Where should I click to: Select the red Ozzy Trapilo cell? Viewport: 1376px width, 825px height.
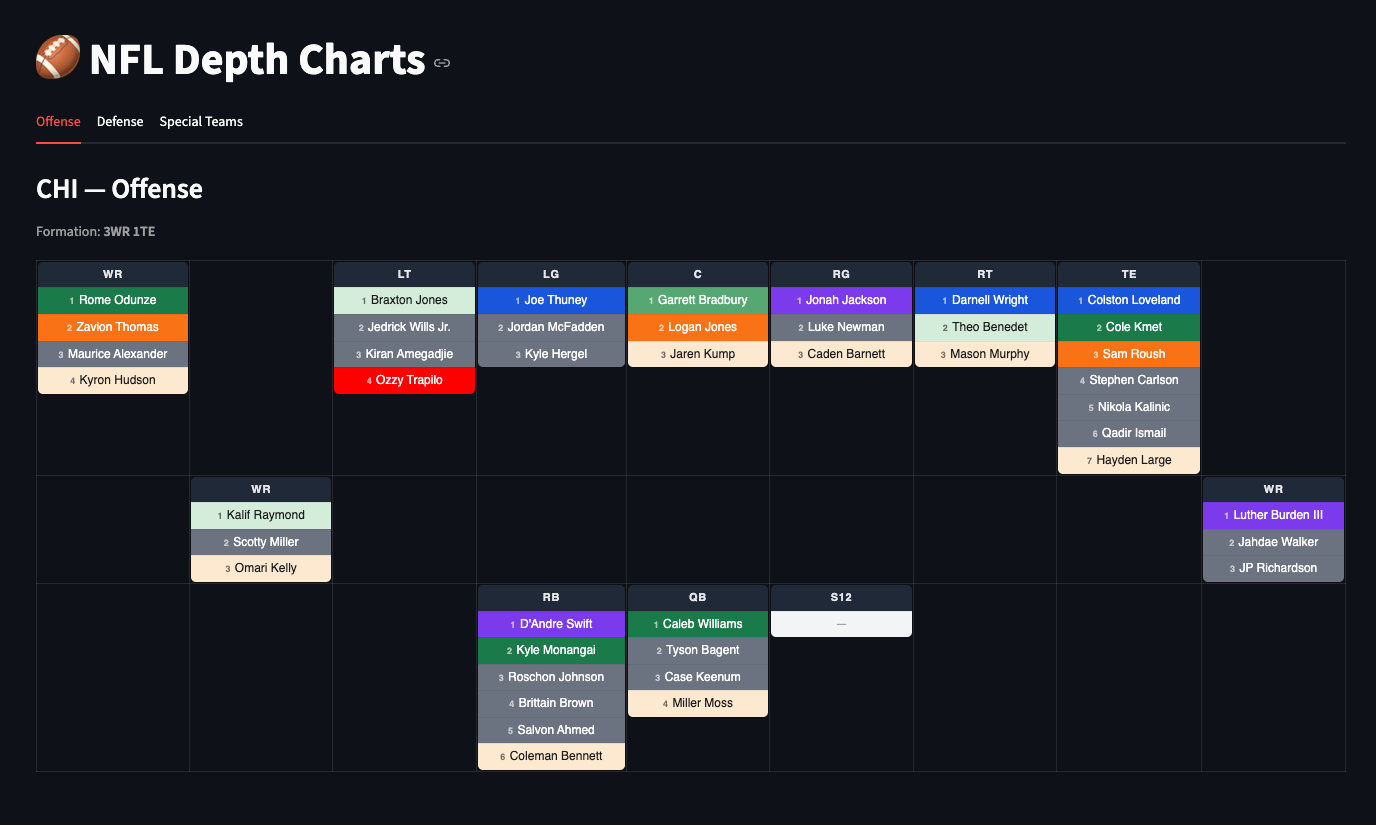404,380
